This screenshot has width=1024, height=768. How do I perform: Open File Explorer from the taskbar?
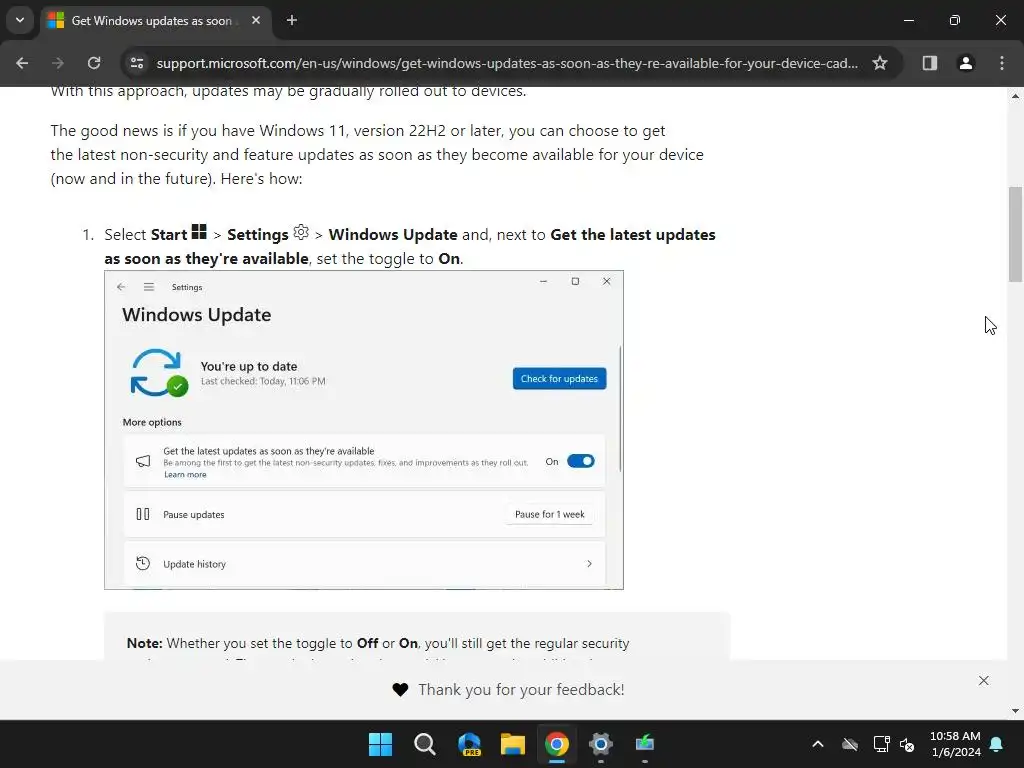[x=513, y=744]
